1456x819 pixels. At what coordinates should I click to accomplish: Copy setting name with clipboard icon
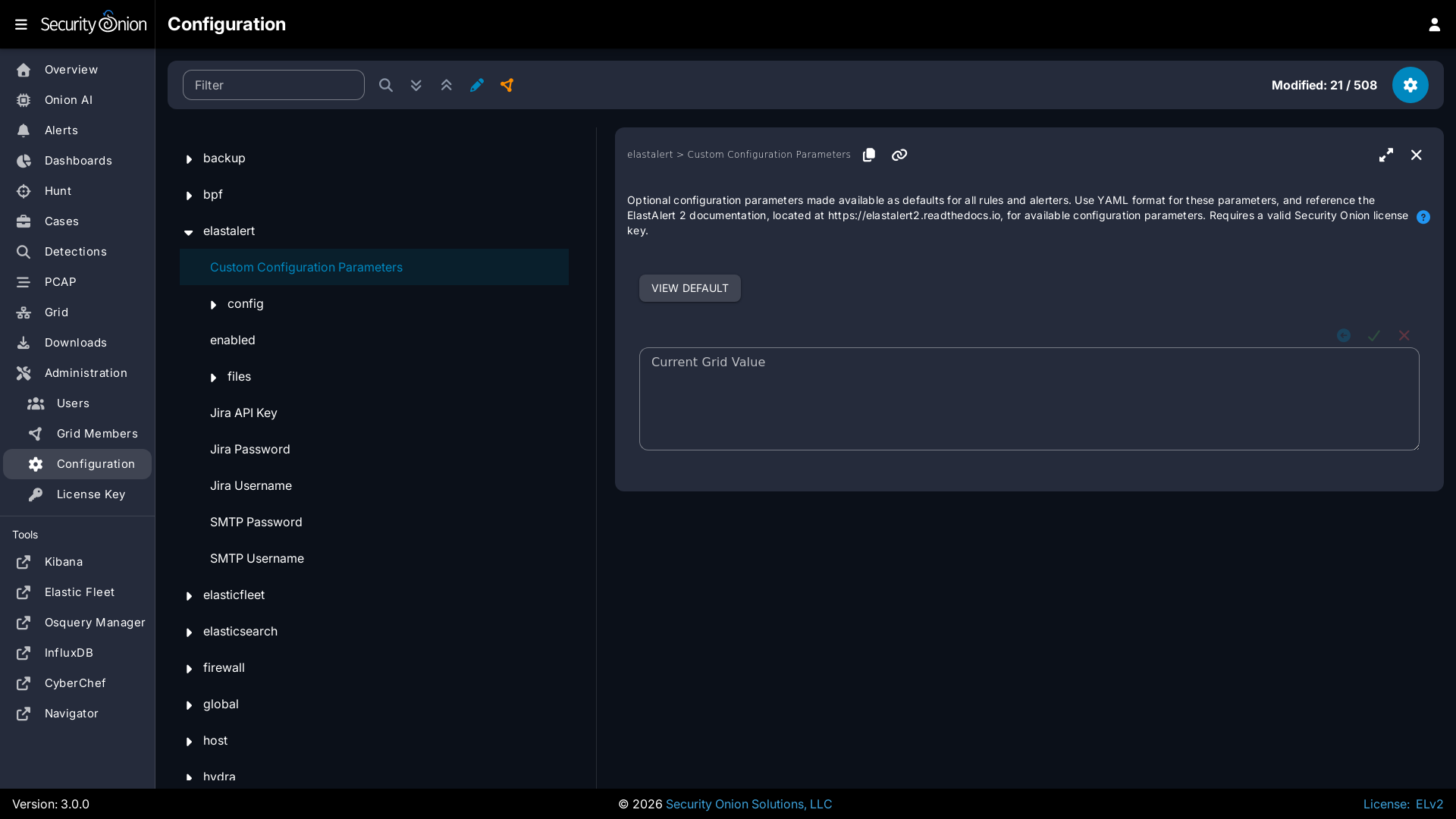pyautogui.click(x=869, y=155)
